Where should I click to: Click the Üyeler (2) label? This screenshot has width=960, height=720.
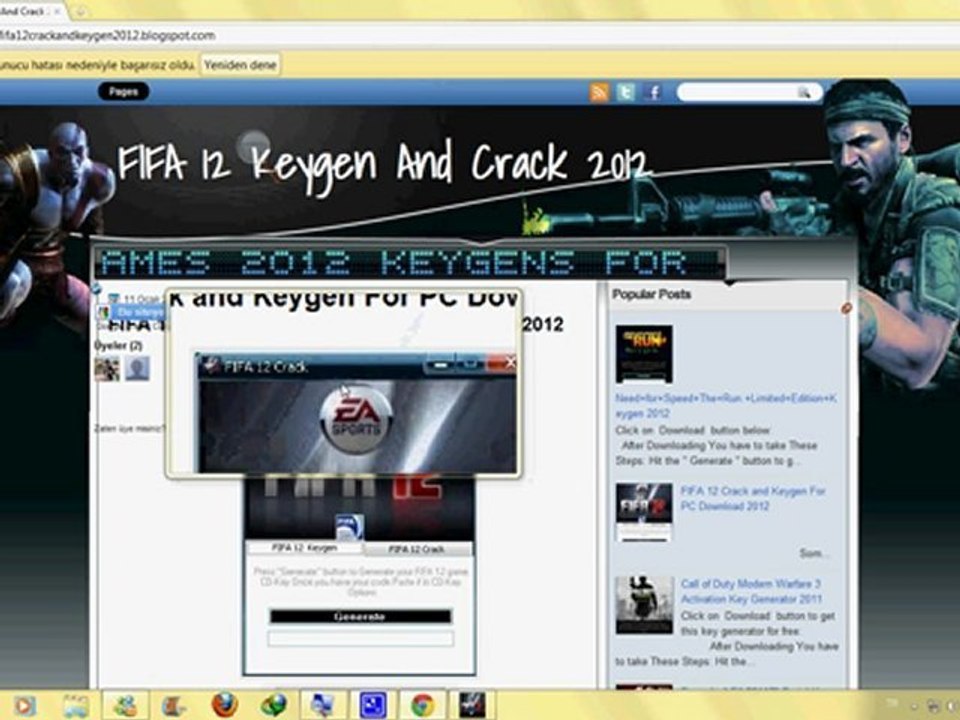click(x=118, y=346)
